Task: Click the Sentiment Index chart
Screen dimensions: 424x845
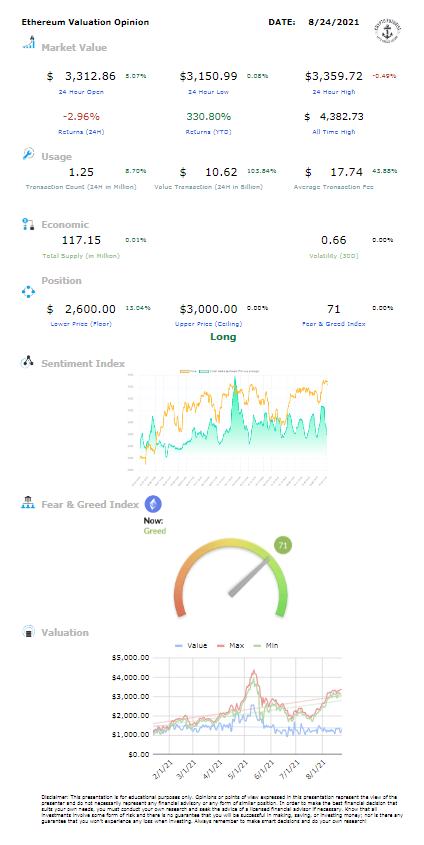Action: click(234, 424)
